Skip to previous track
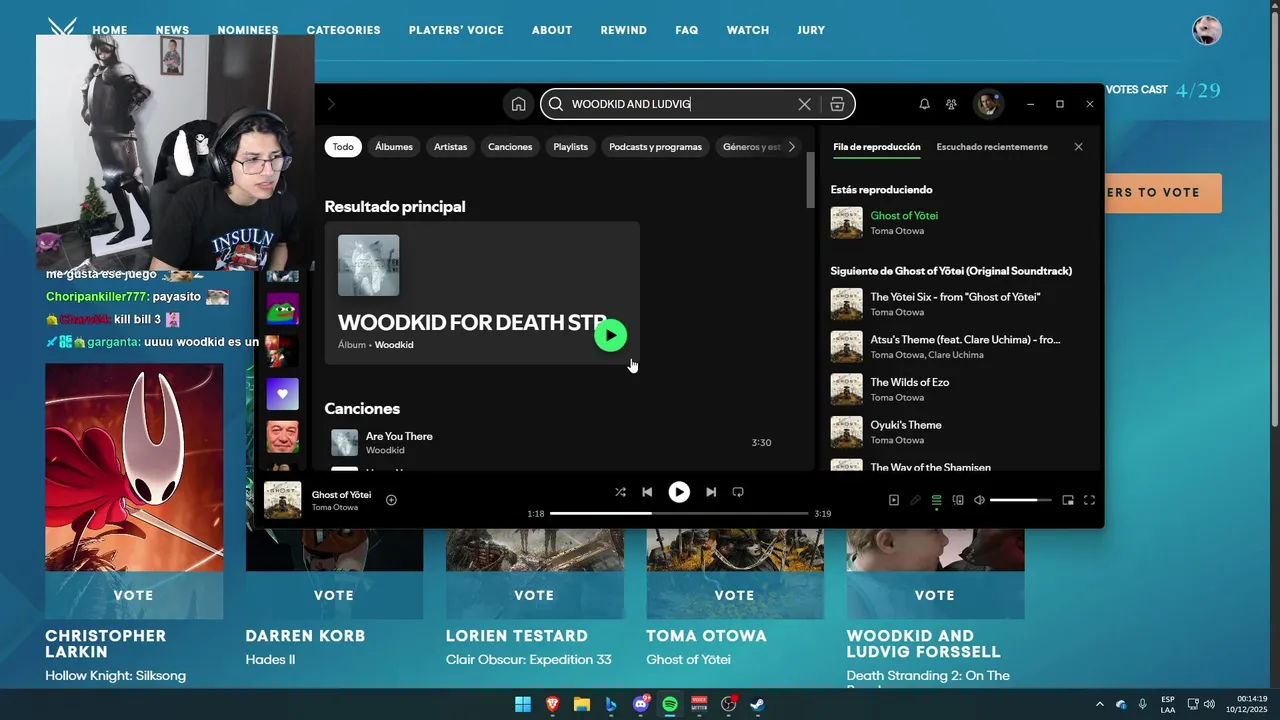 click(x=647, y=492)
